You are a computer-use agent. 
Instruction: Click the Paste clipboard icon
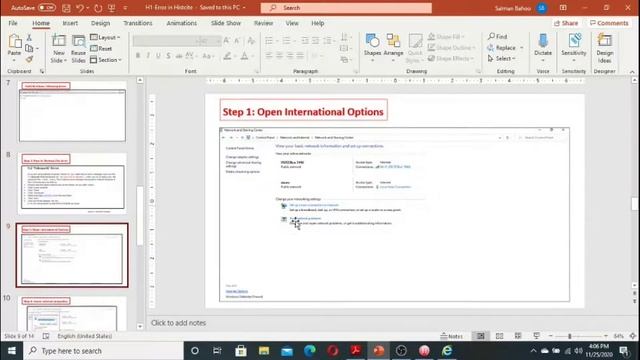click(14, 42)
